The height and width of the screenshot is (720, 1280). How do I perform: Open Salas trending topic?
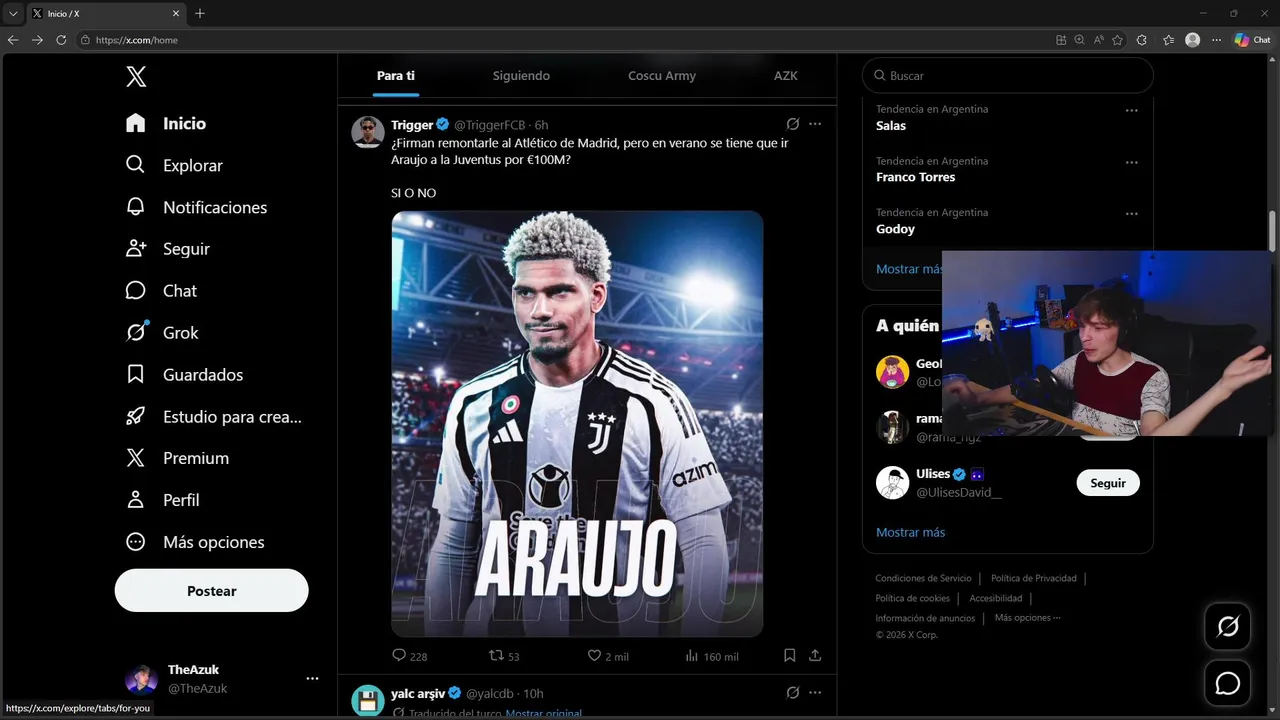pyautogui.click(x=891, y=126)
